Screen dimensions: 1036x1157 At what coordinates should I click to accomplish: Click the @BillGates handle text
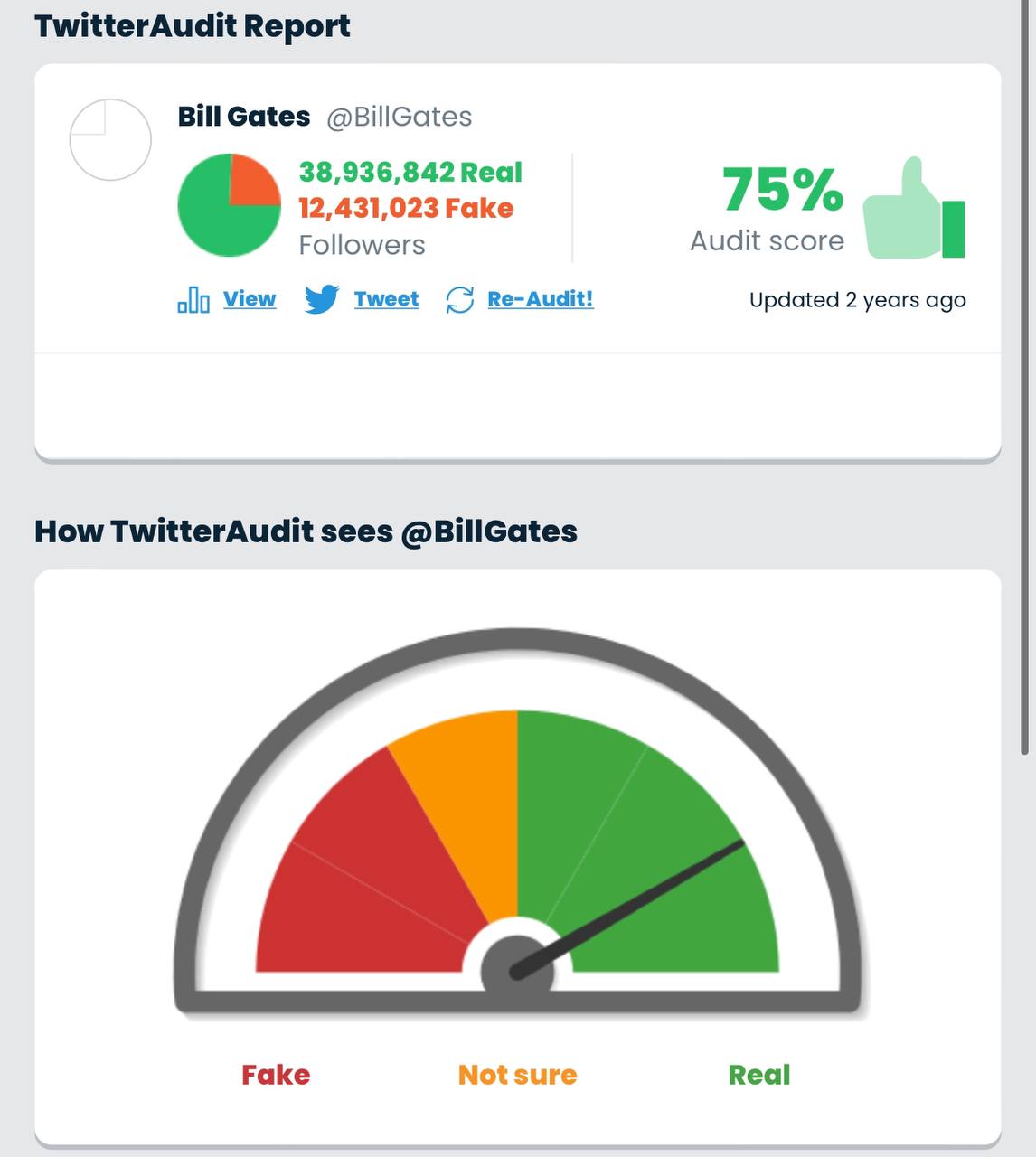tap(399, 117)
